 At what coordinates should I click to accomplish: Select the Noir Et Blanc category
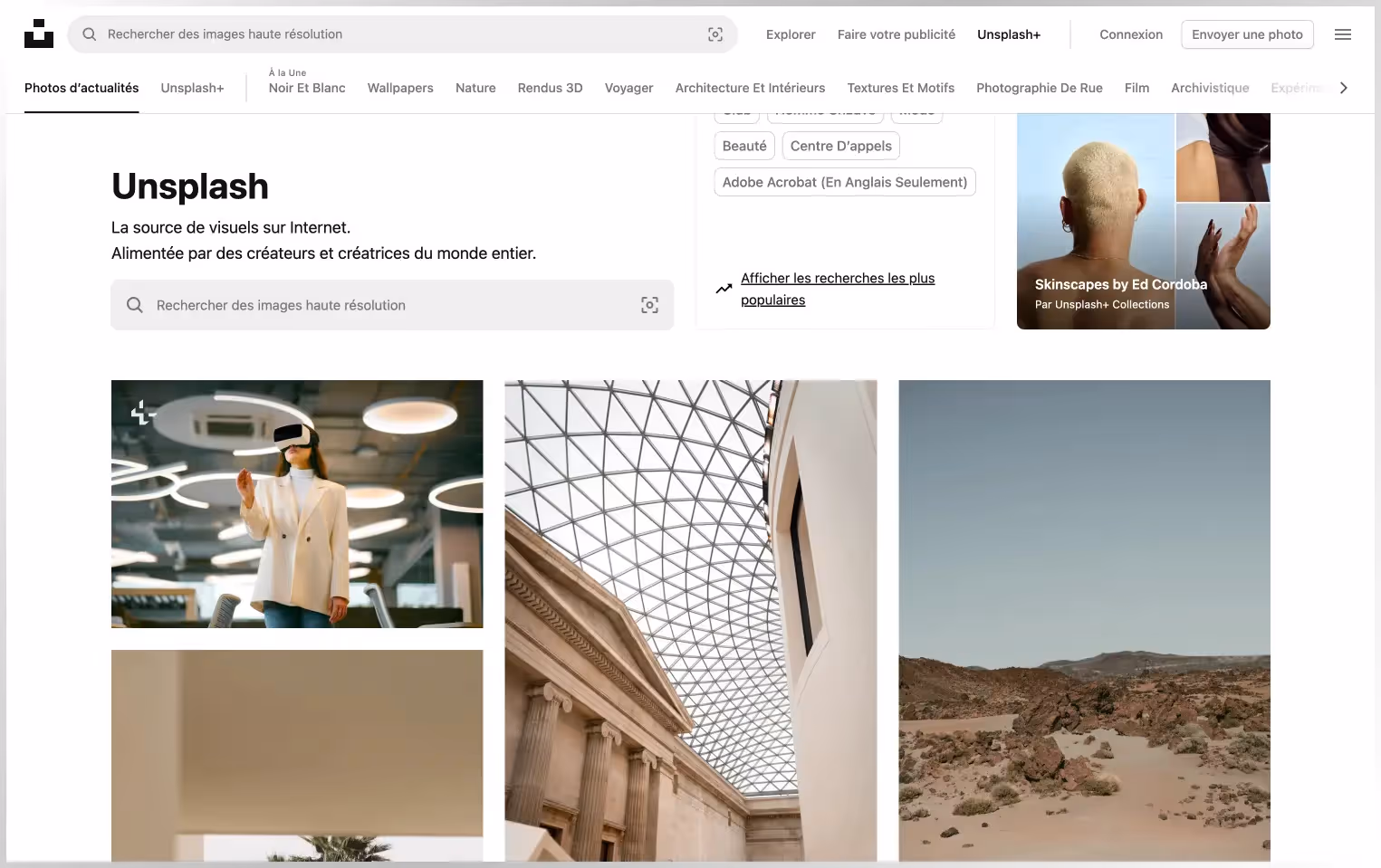click(x=307, y=88)
